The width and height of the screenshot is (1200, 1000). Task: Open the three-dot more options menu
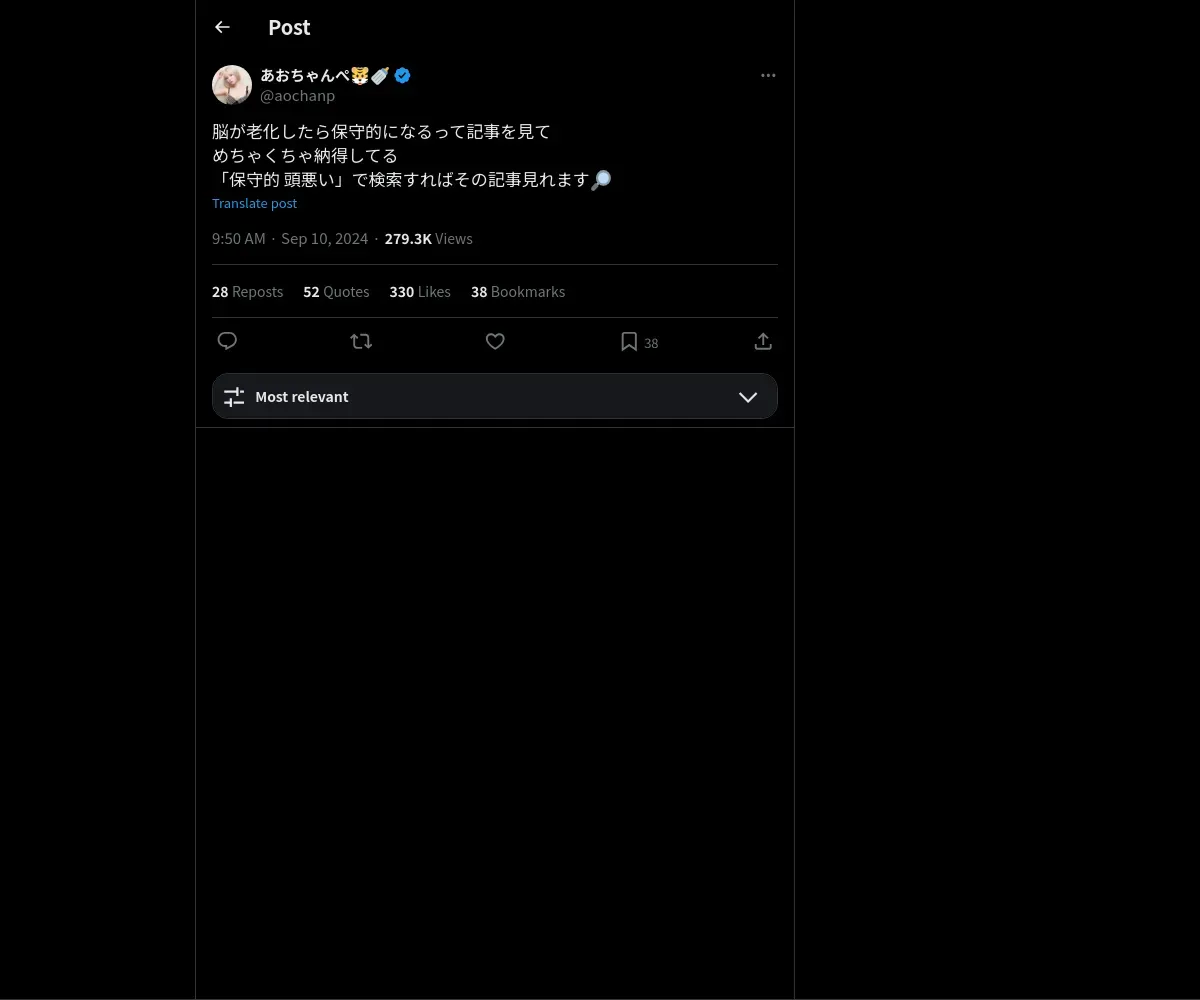coord(768,76)
